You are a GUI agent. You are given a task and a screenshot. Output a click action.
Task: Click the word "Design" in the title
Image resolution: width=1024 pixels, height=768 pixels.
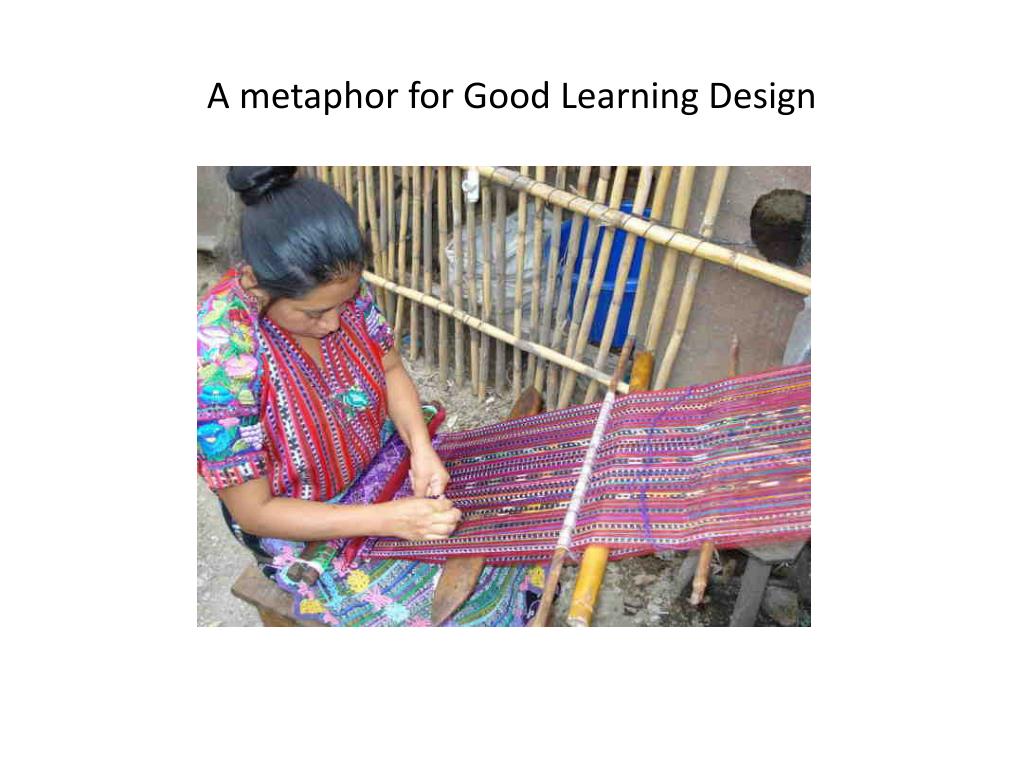pos(762,97)
